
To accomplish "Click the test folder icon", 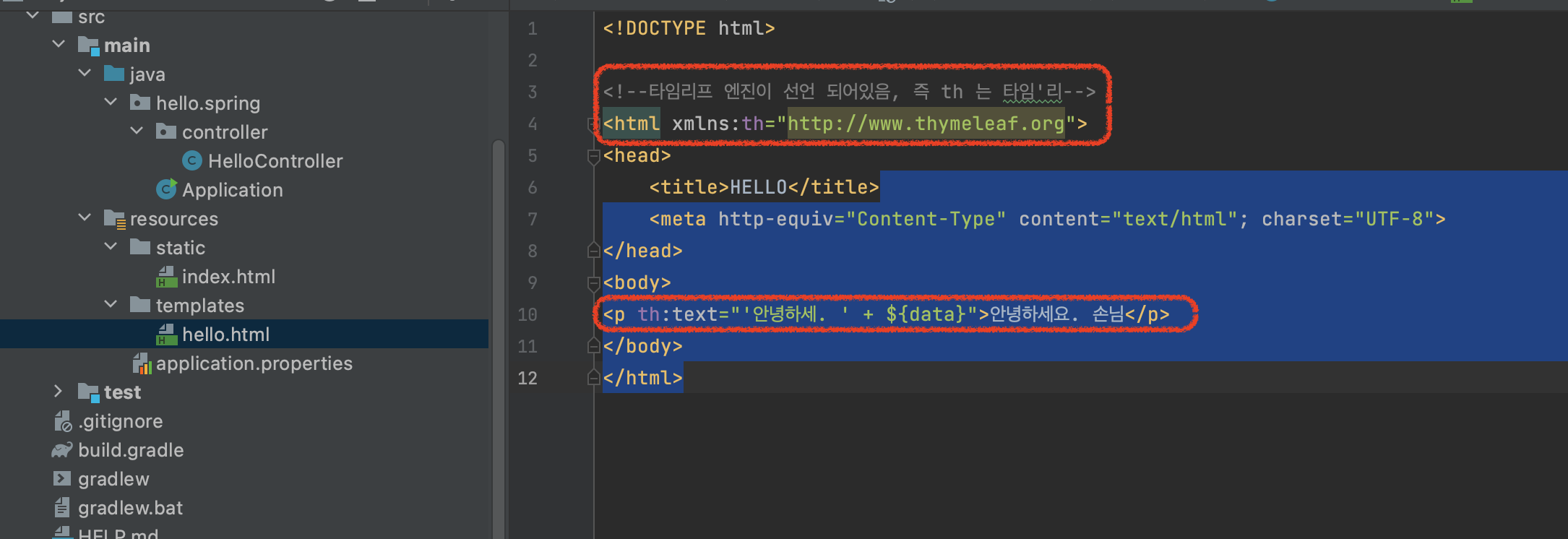I will (88, 392).
